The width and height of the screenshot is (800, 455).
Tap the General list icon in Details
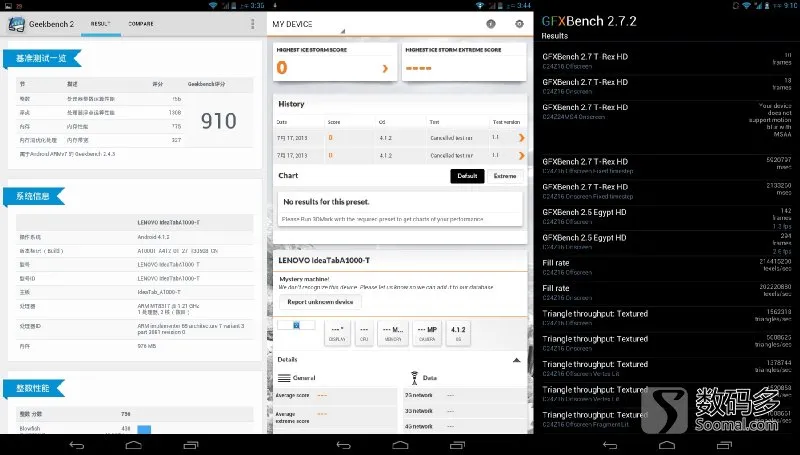(284, 378)
